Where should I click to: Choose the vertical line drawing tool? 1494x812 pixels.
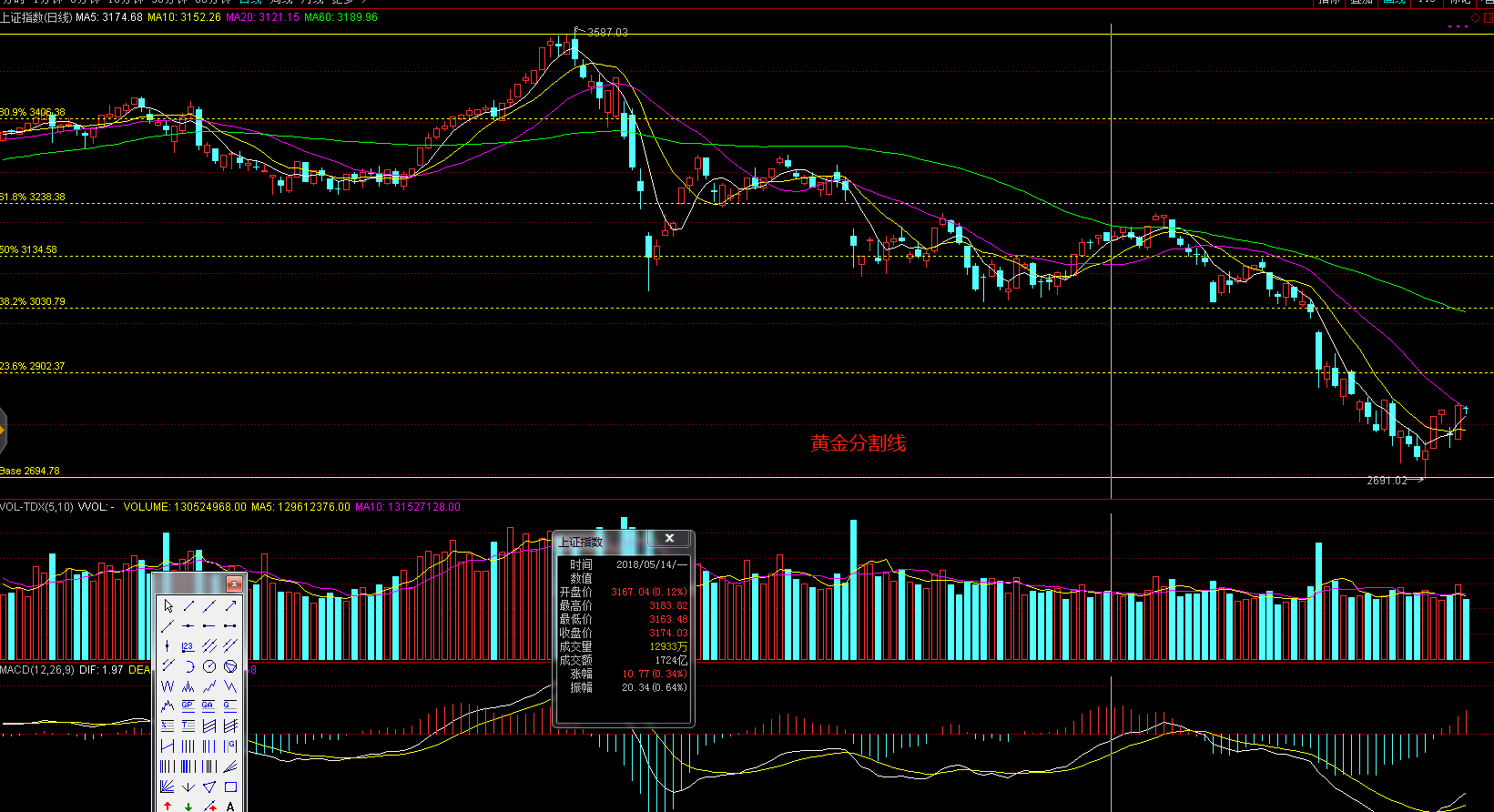168,646
